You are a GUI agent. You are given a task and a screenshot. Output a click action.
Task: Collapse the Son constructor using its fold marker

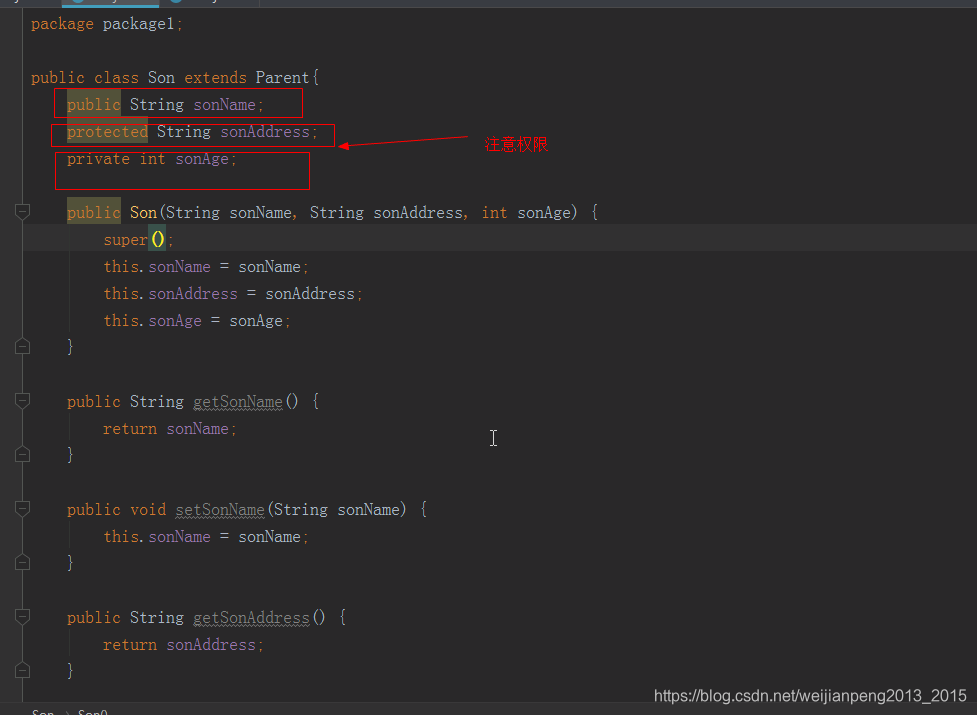coord(22,212)
